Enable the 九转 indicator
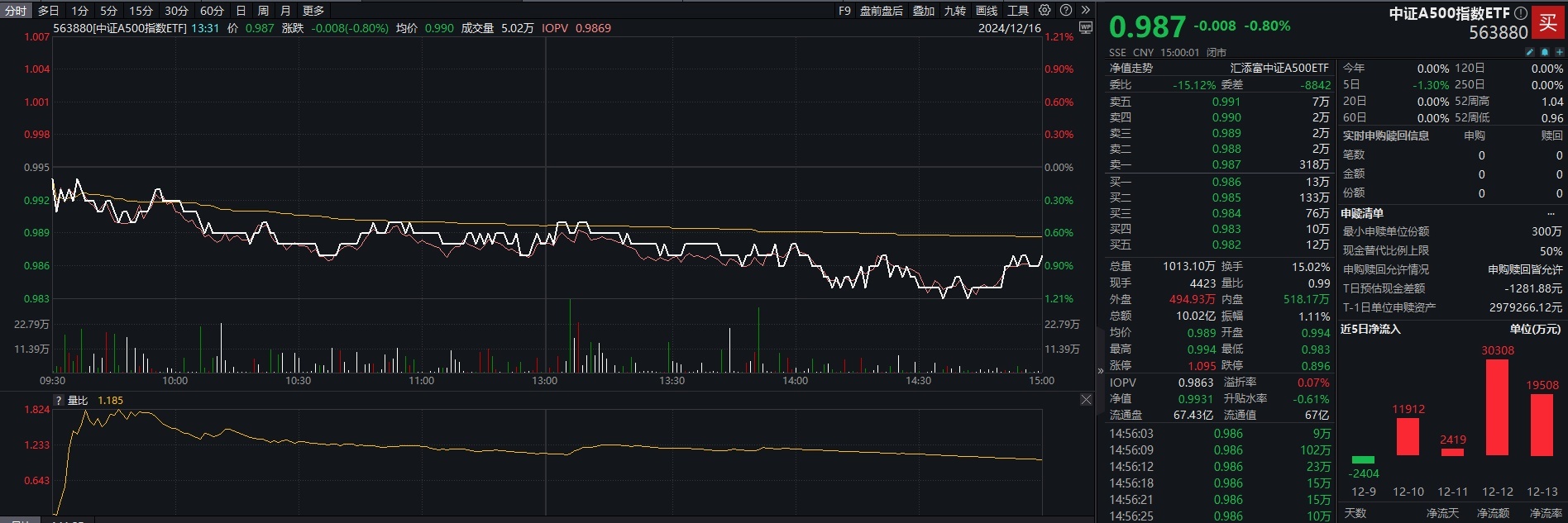The width and height of the screenshot is (1568, 523). click(954, 11)
